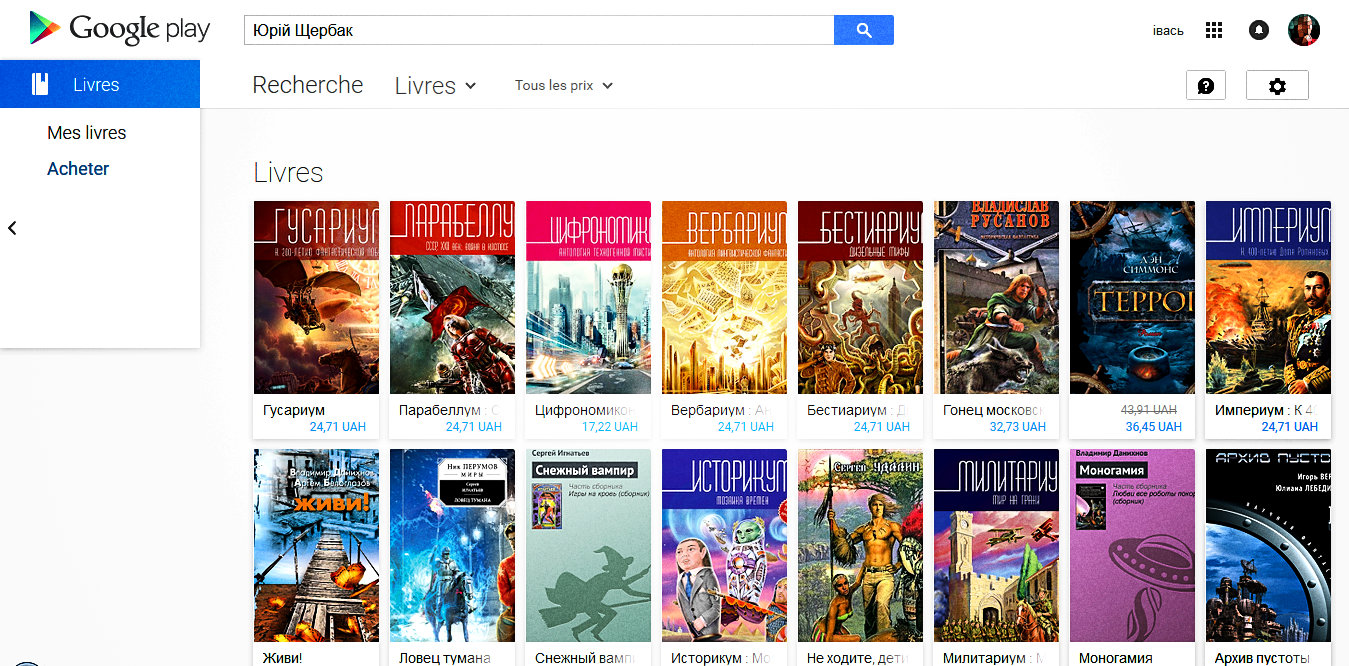The image size is (1349, 666).
Task: Open the Снежный вампир book cover
Action: 588,545
